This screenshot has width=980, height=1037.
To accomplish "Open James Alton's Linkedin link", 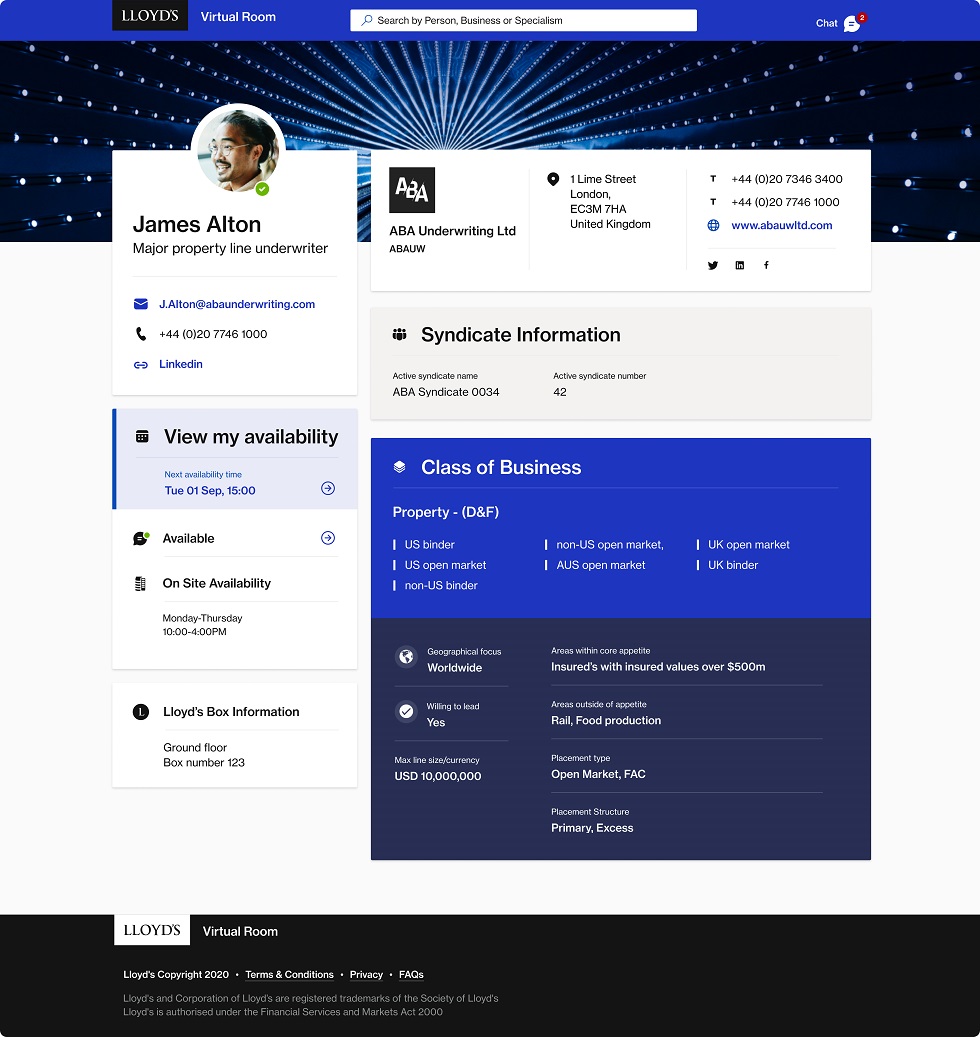I will [181, 364].
